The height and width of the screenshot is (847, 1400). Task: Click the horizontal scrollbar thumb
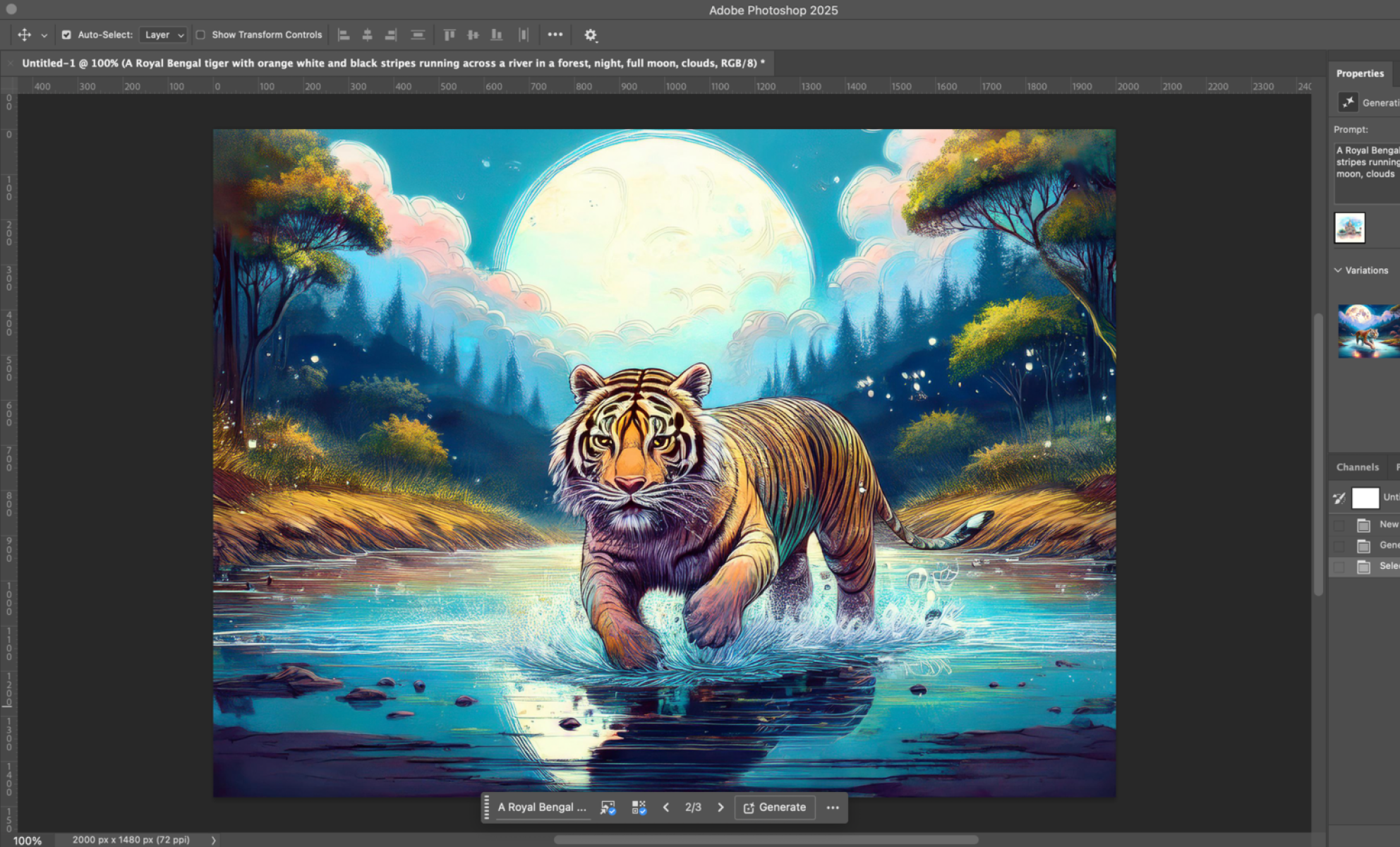click(766, 840)
